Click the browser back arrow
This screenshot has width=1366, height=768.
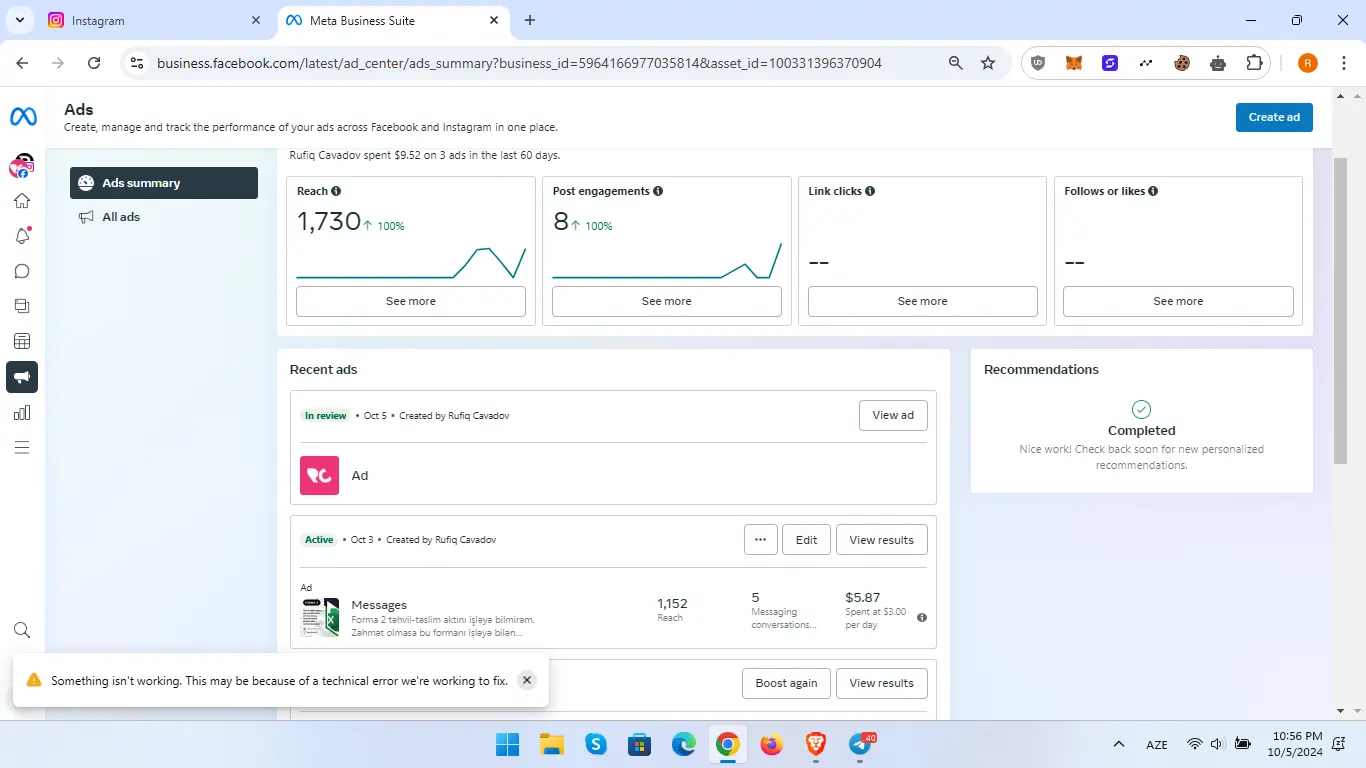coord(23,63)
